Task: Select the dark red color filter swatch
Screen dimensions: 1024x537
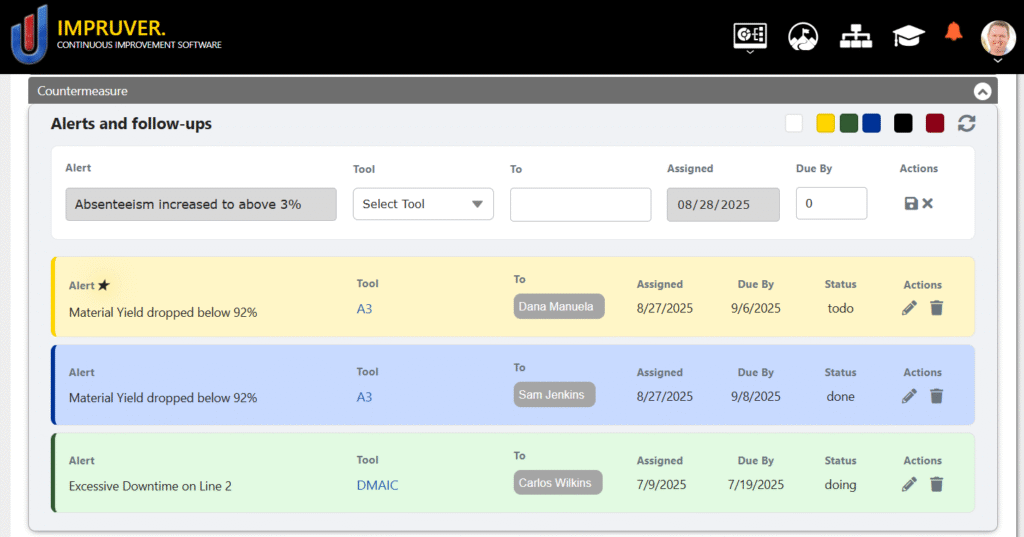Action: pos(935,123)
